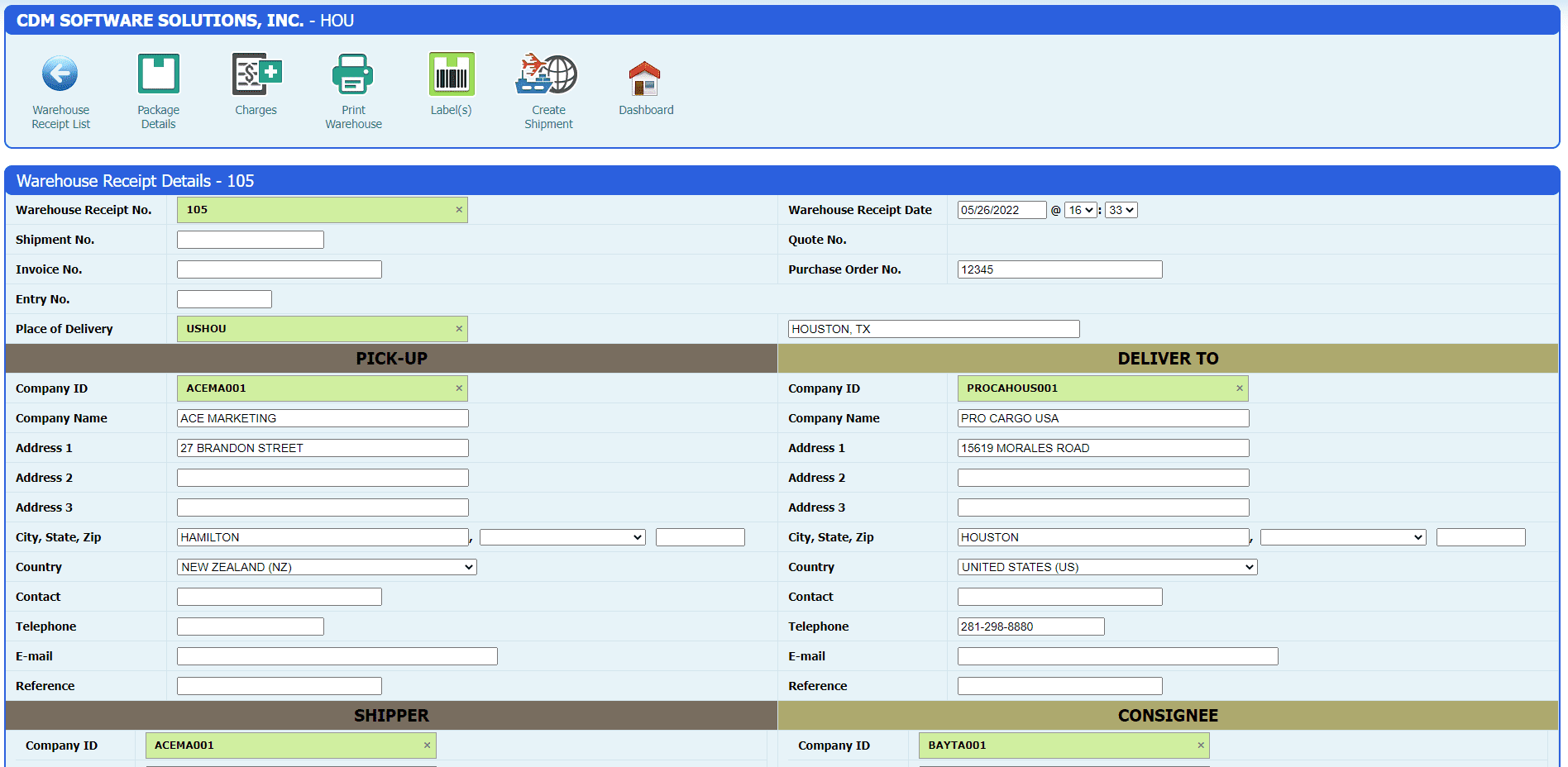
Task: Click the Invoice No. input field
Action: point(280,269)
